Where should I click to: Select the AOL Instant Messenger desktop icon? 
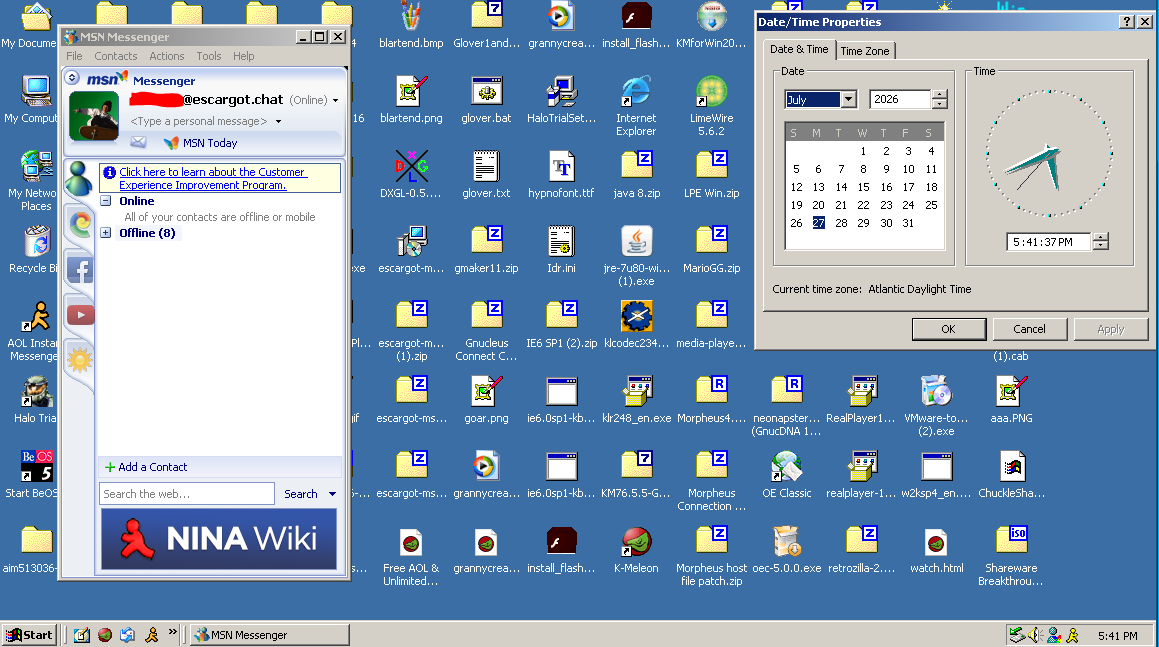[33, 331]
